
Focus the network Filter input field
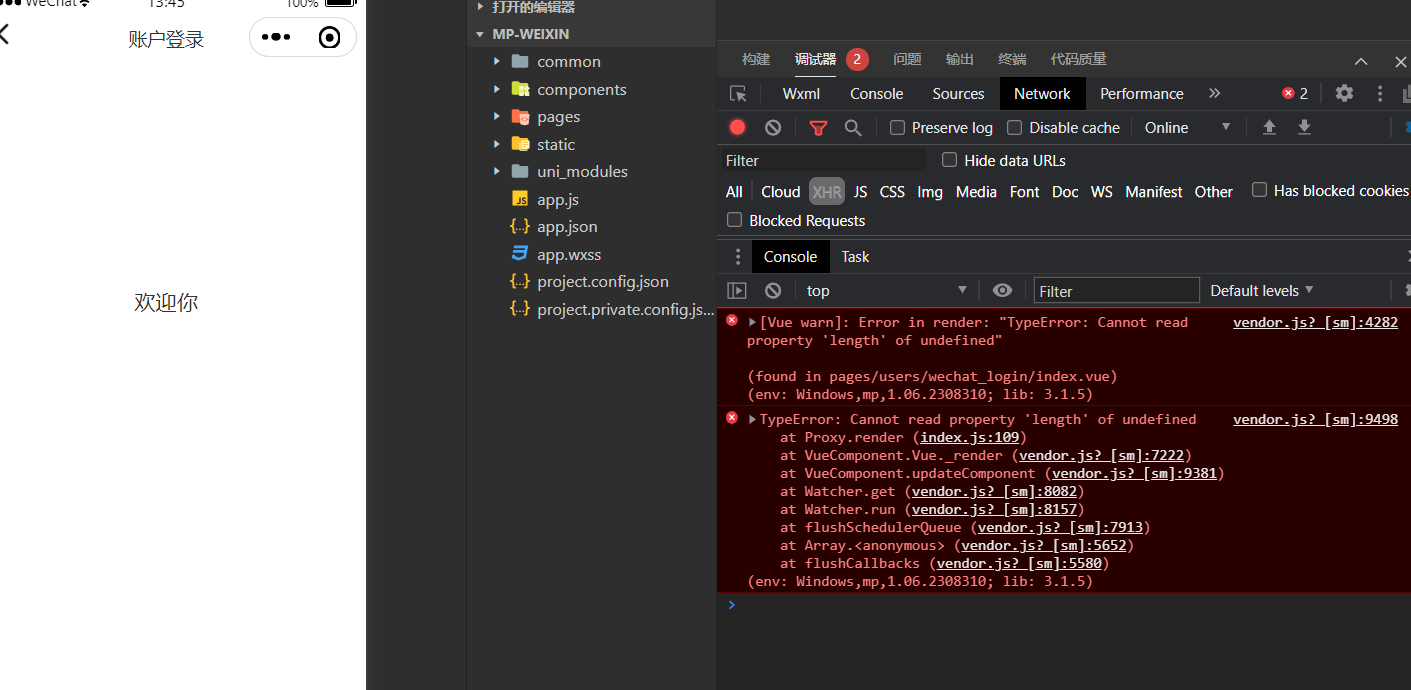(x=825, y=160)
